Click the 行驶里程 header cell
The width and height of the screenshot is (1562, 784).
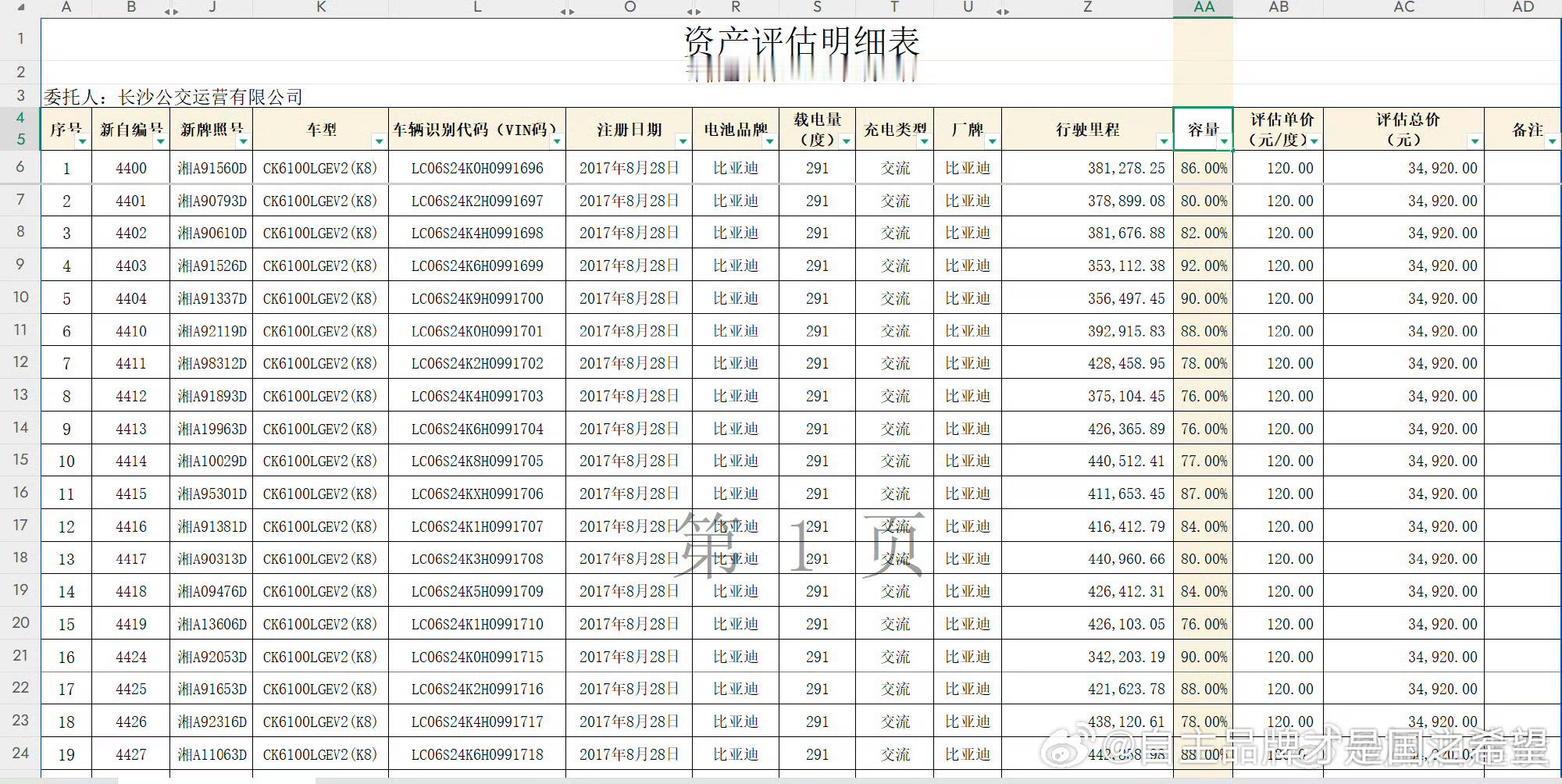click(x=1087, y=130)
